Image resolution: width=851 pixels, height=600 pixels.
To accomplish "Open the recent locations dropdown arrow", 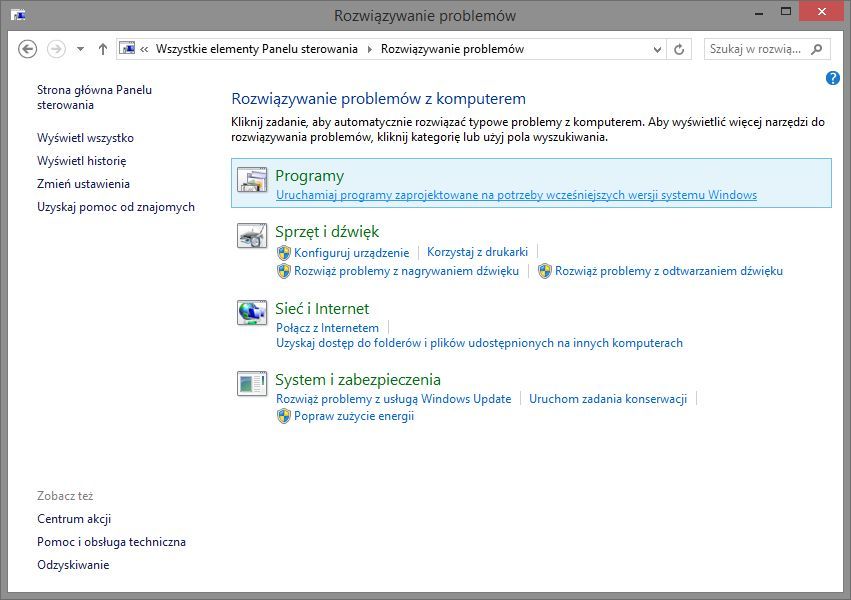I will 80,49.
